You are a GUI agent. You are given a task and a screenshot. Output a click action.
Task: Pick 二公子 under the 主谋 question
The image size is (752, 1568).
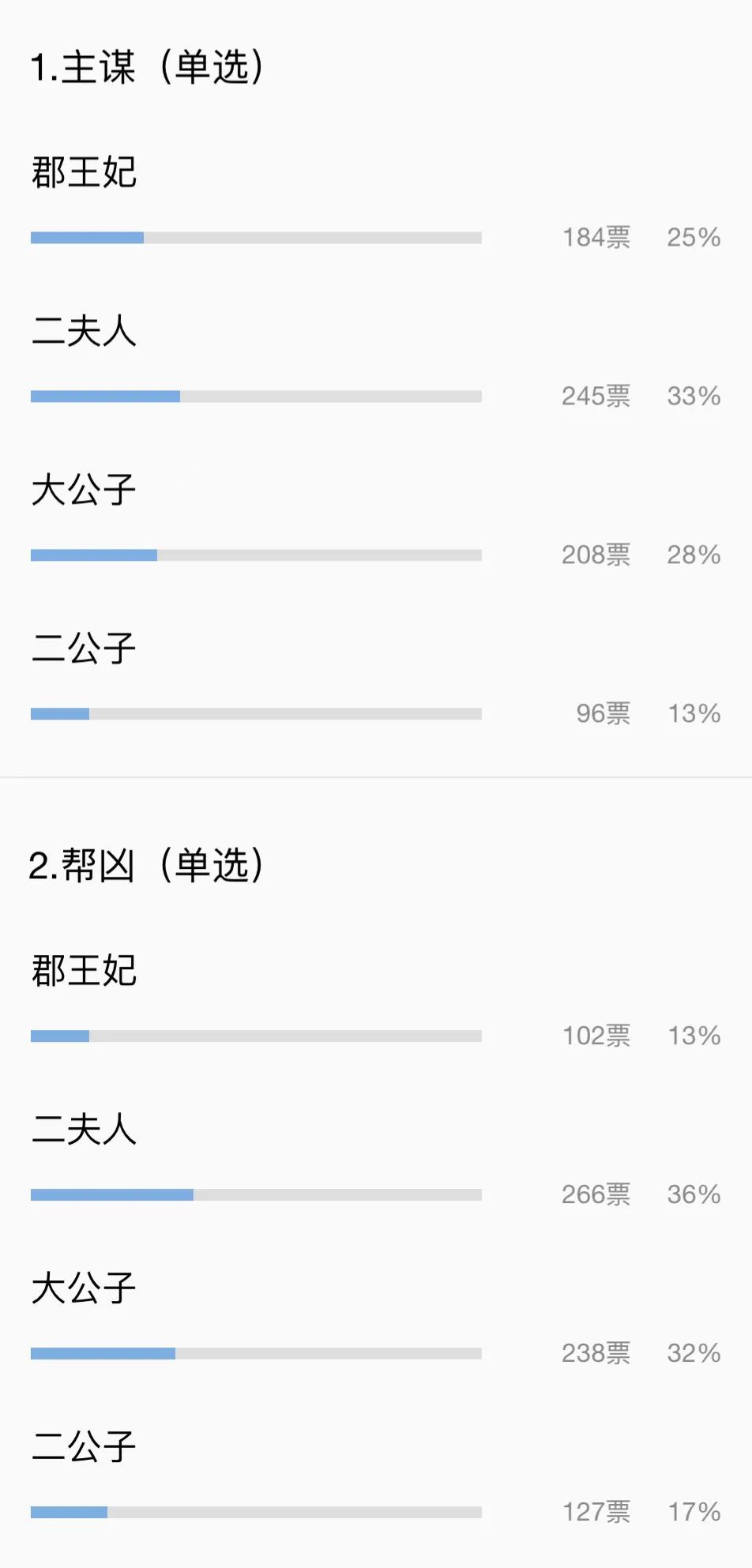[x=84, y=649]
